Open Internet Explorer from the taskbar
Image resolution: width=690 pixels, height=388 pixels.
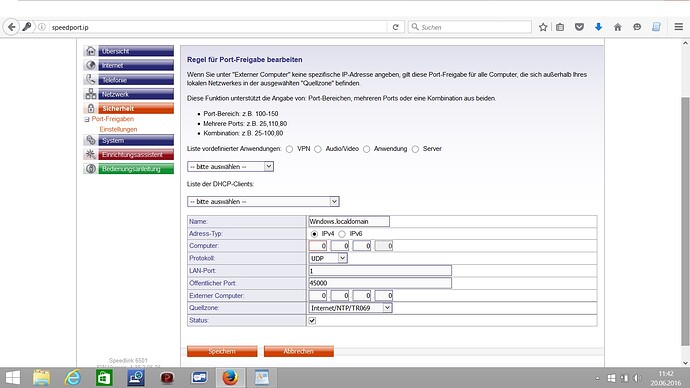[x=73, y=377]
